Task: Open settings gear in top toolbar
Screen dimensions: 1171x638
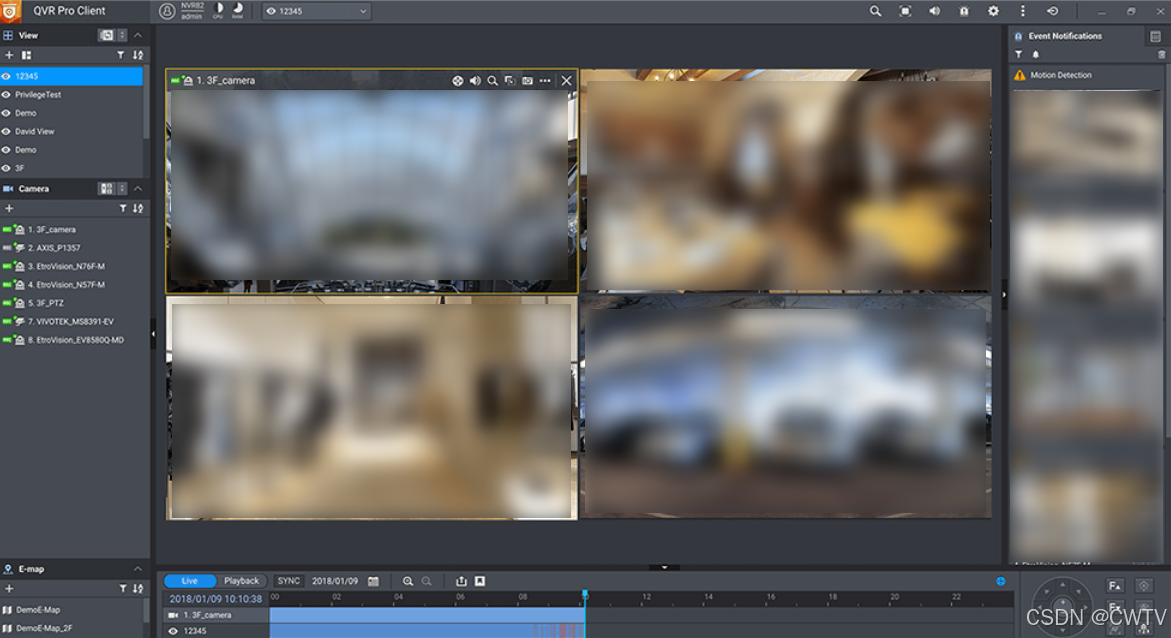Action: pos(993,11)
